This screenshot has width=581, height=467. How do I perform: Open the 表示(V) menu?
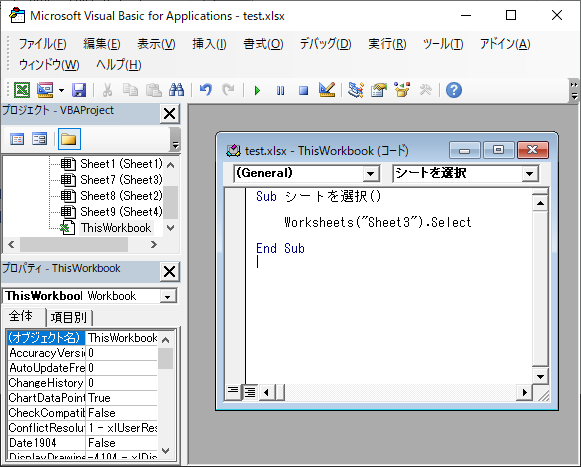click(156, 44)
